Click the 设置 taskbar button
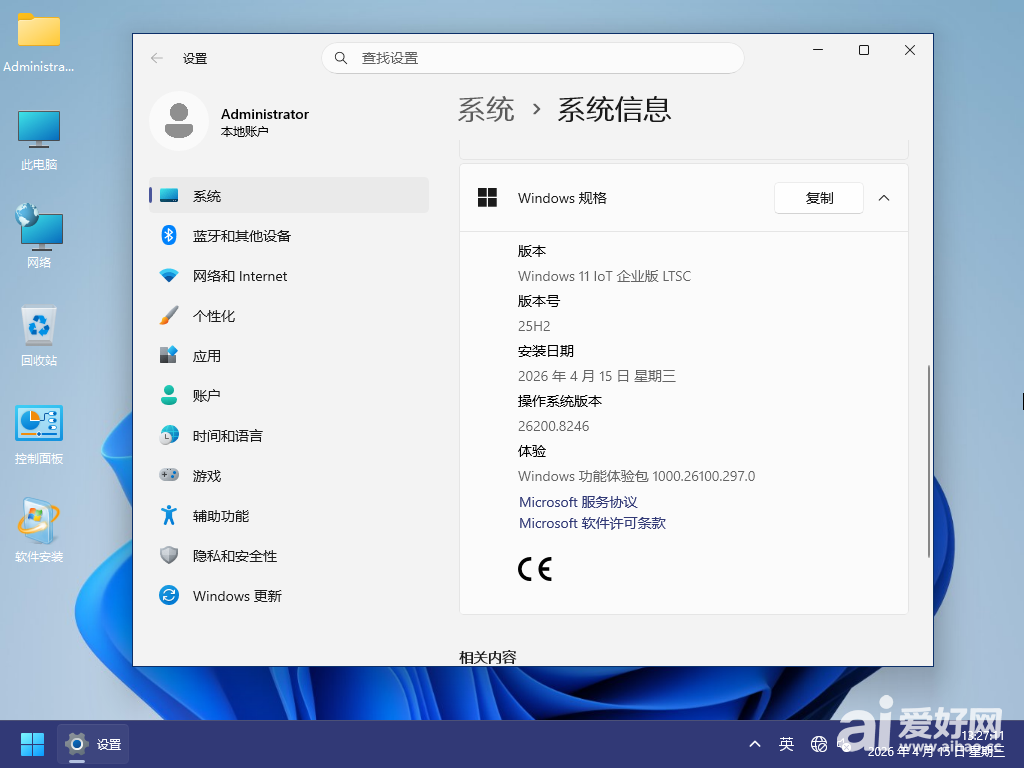1024x768 pixels. click(93, 744)
